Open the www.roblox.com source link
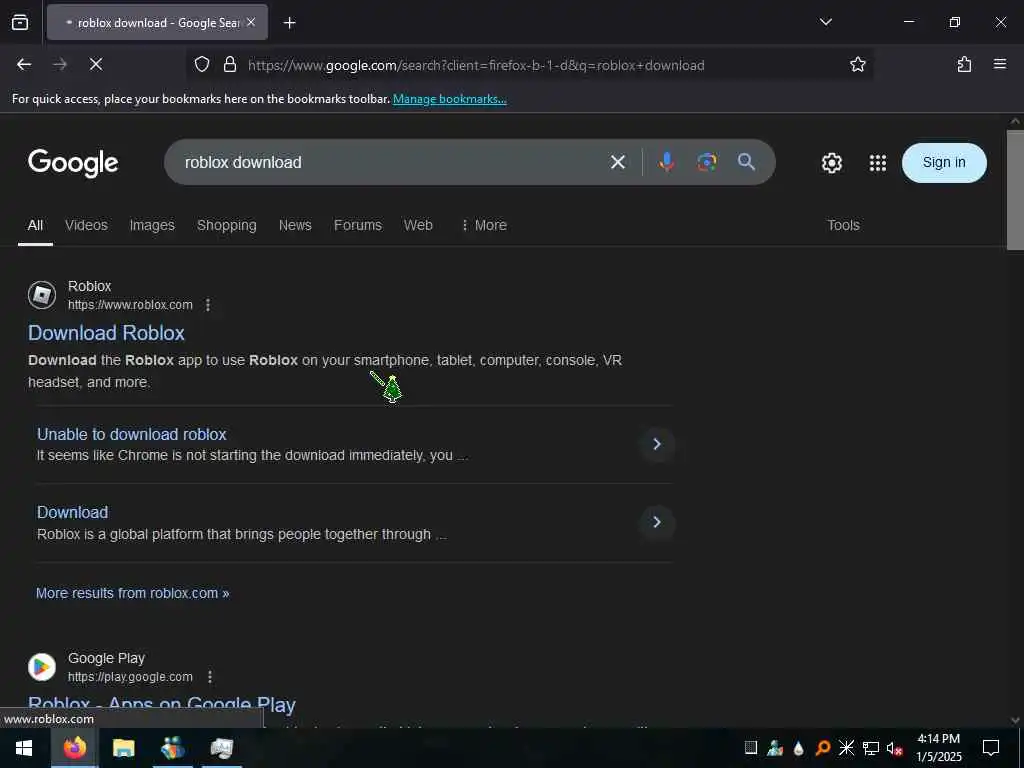Viewport: 1024px width, 768px height. pyautogui.click(x=130, y=305)
